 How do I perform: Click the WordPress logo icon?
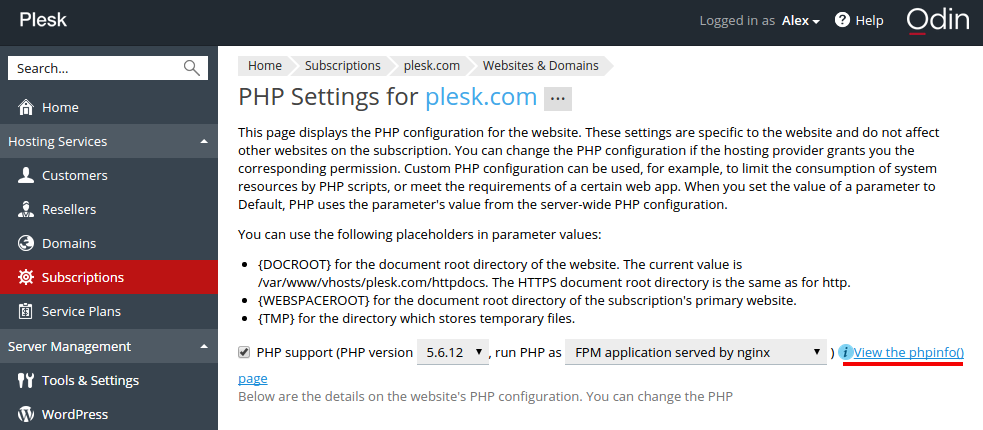(x=26, y=414)
